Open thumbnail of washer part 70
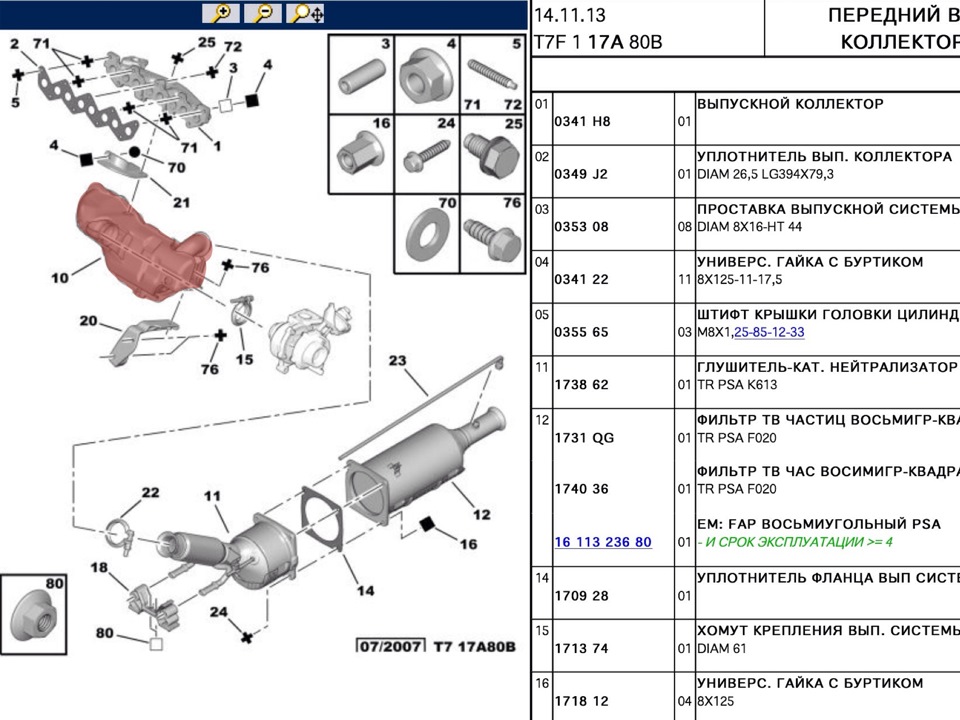This screenshot has height=720, width=960. point(427,233)
